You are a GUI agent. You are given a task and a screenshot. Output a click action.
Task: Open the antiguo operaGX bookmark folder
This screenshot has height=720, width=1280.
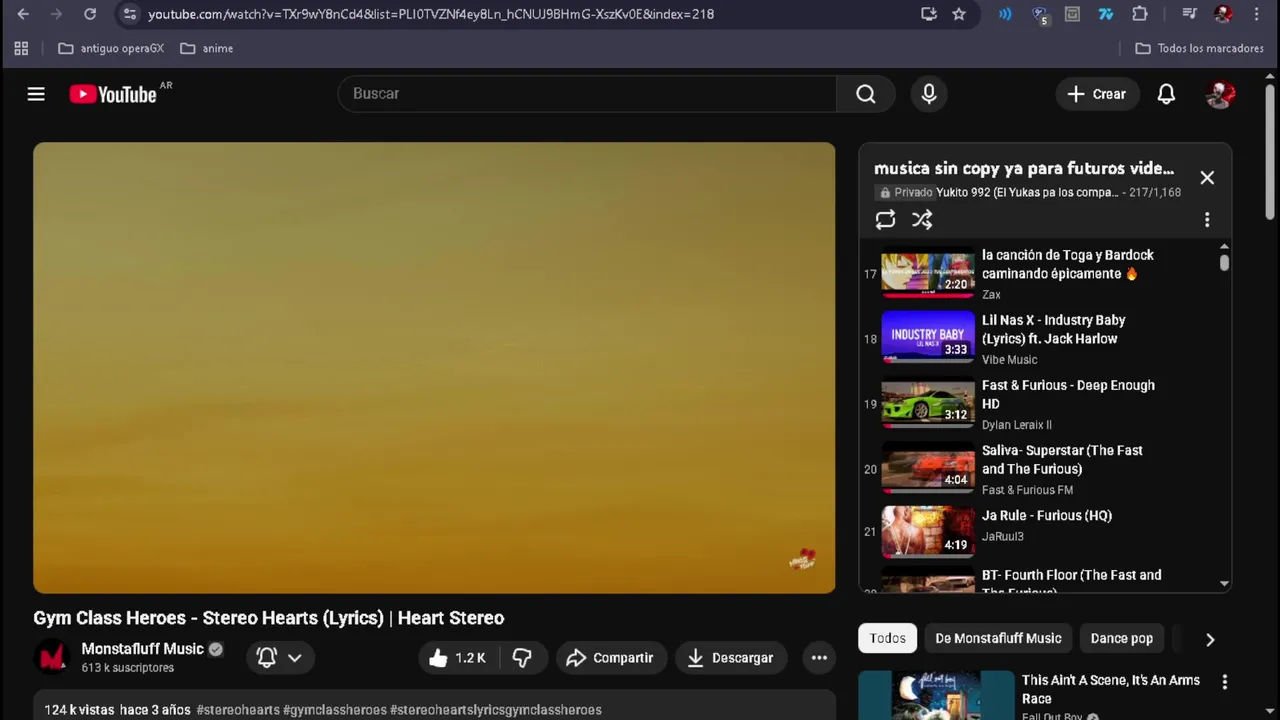tap(110, 48)
